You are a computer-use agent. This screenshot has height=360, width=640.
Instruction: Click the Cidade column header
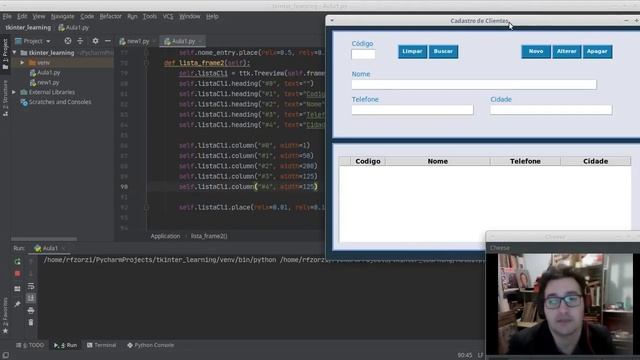tap(596, 161)
